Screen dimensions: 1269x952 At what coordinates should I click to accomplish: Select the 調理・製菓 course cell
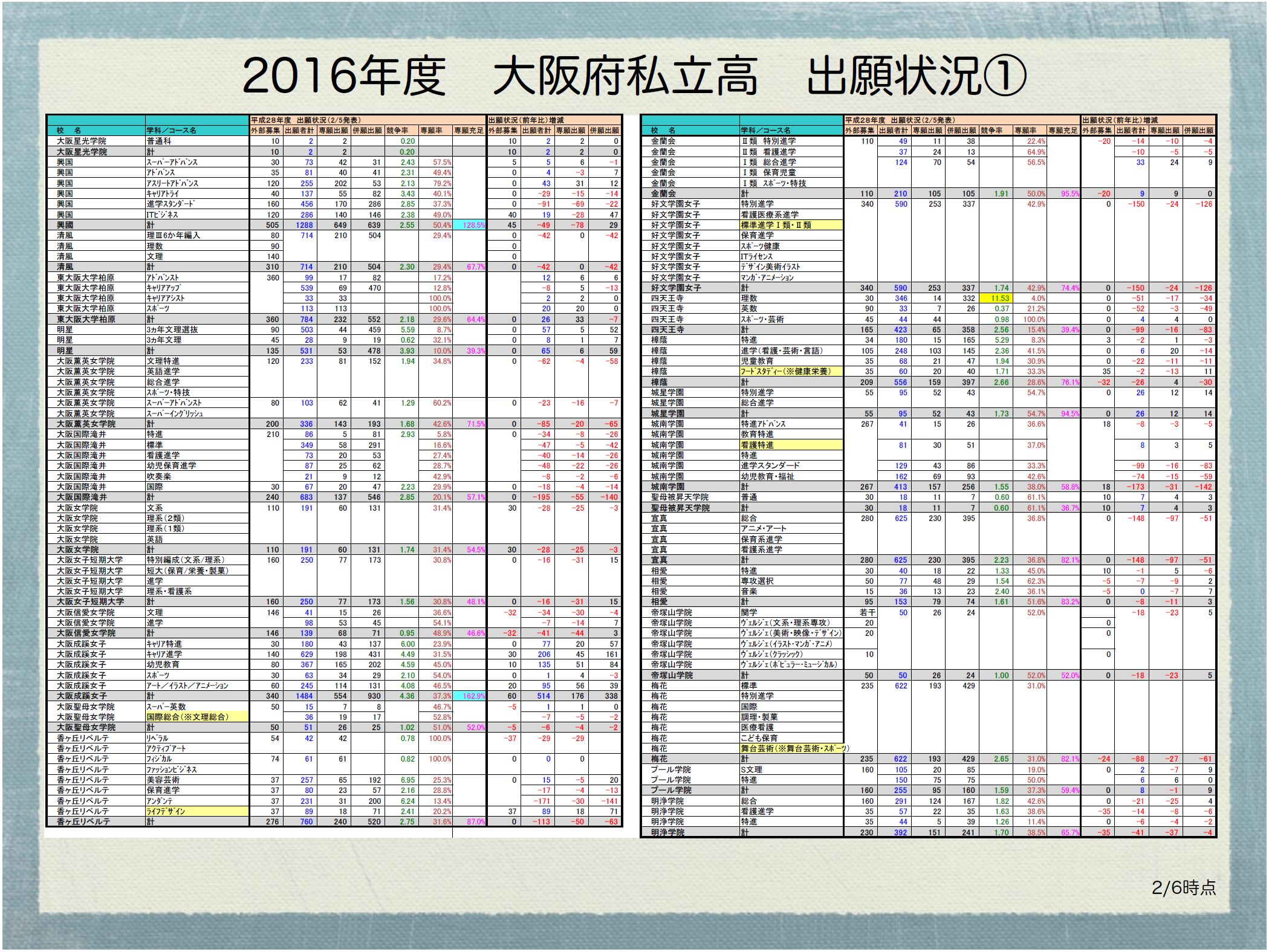[x=791, y=717]
